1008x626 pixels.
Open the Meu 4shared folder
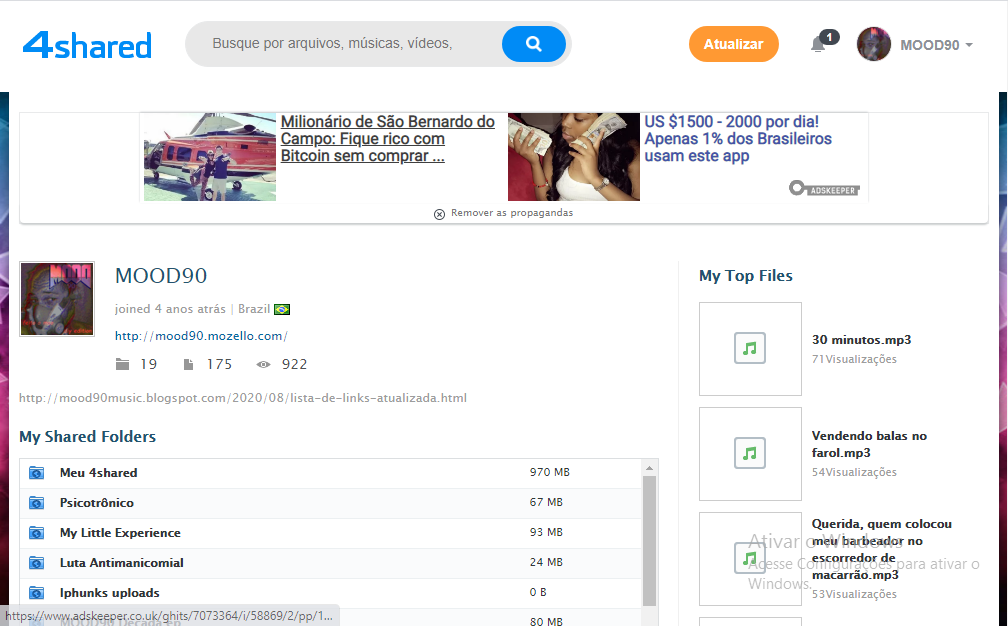98,472
